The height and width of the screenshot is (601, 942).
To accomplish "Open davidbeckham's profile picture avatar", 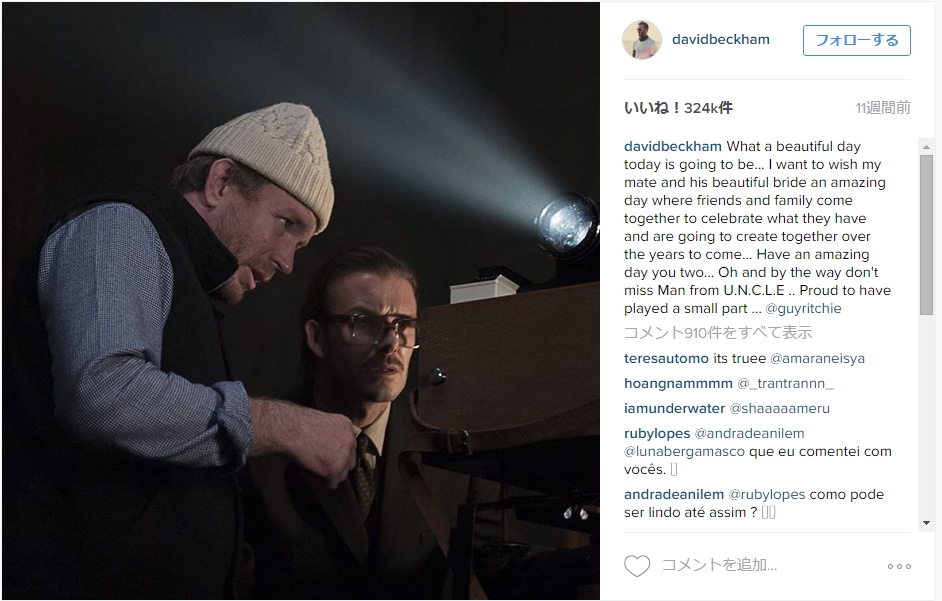I will tap(642, 40).
